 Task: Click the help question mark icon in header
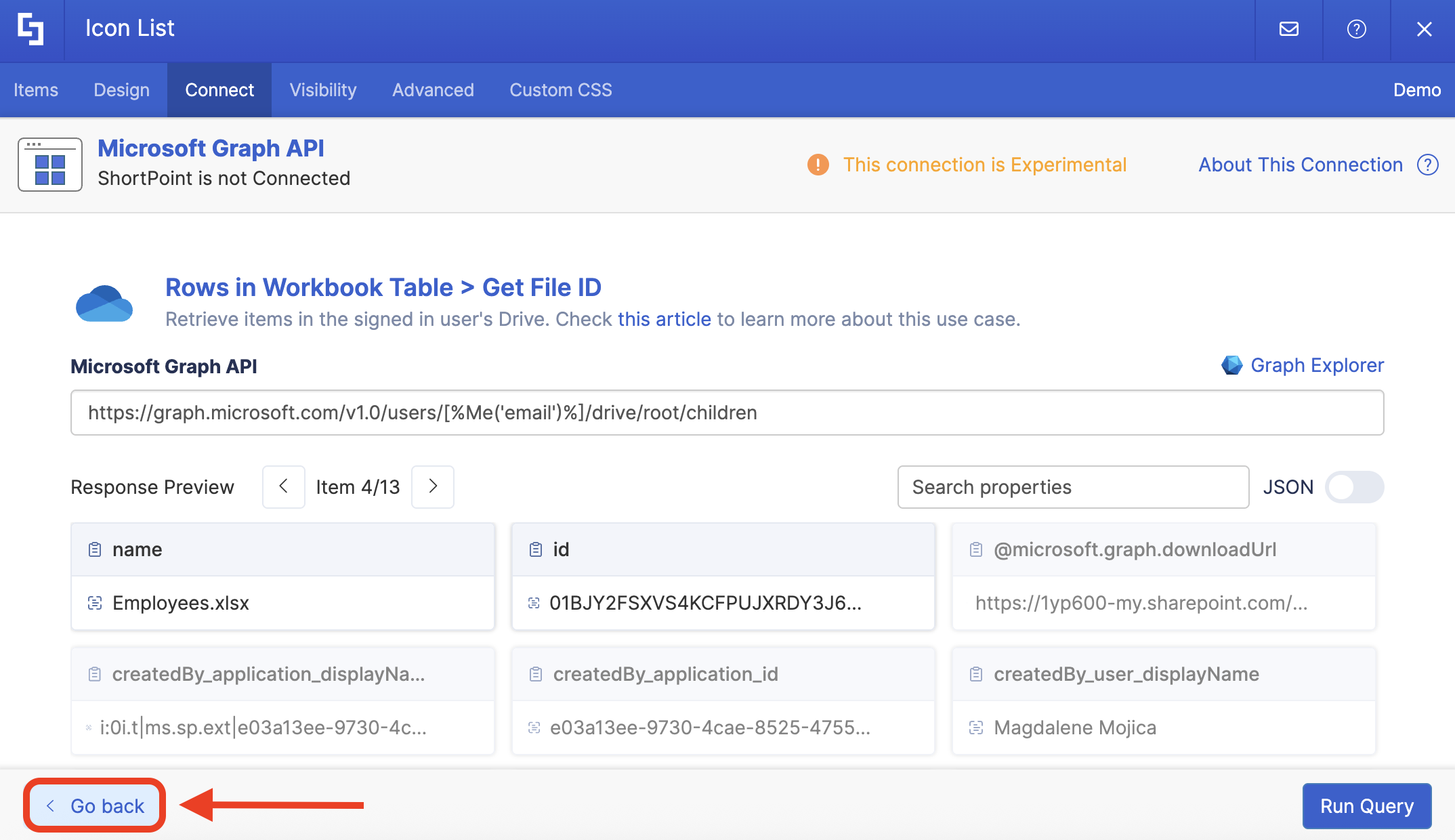[x=1356, y=29]
